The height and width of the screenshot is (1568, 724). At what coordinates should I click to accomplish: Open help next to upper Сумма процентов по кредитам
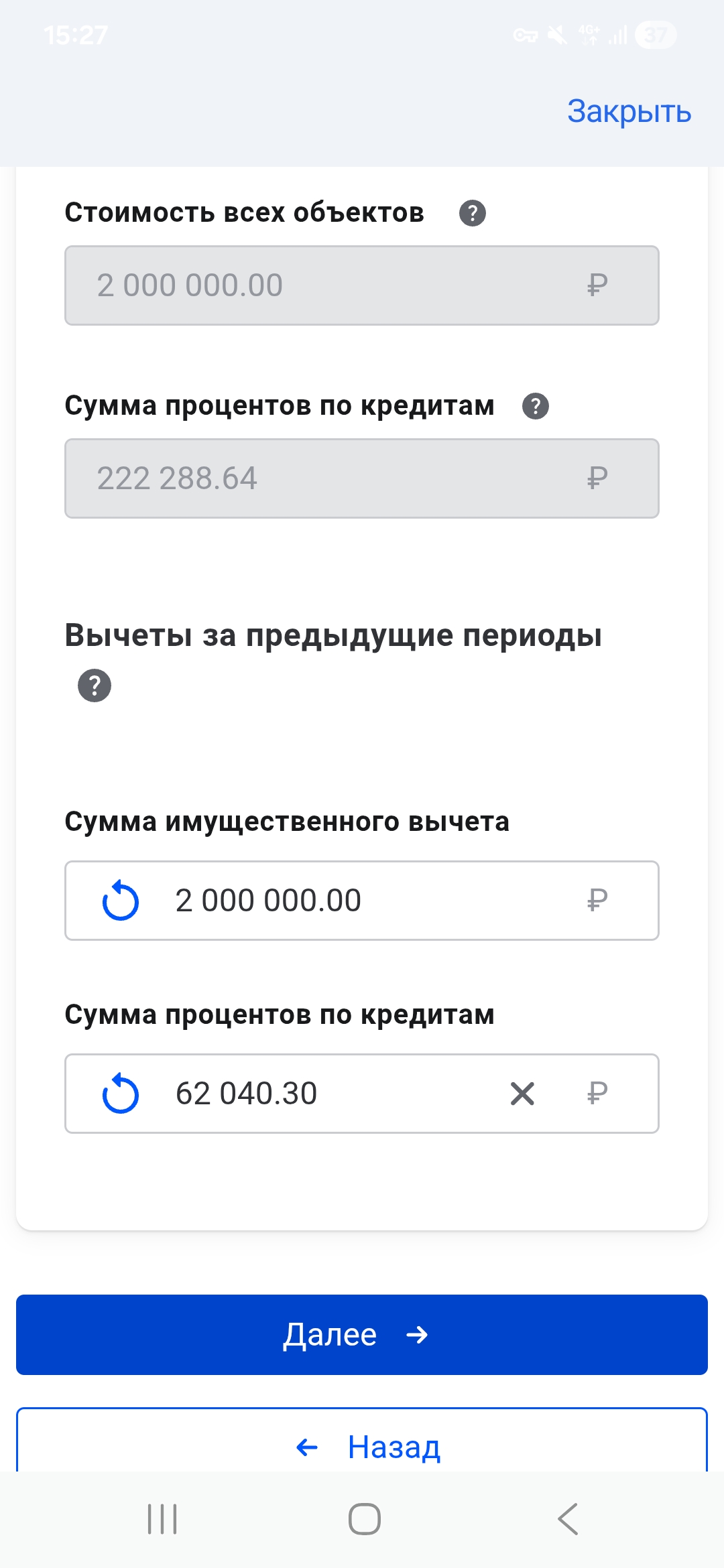click(x=535, y=406)
